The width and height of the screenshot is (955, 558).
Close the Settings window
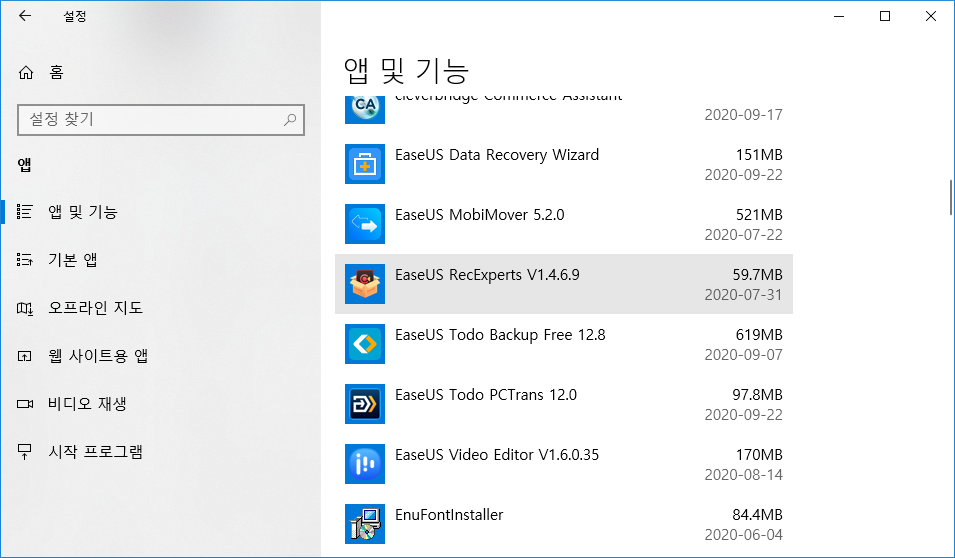[931, 16]
